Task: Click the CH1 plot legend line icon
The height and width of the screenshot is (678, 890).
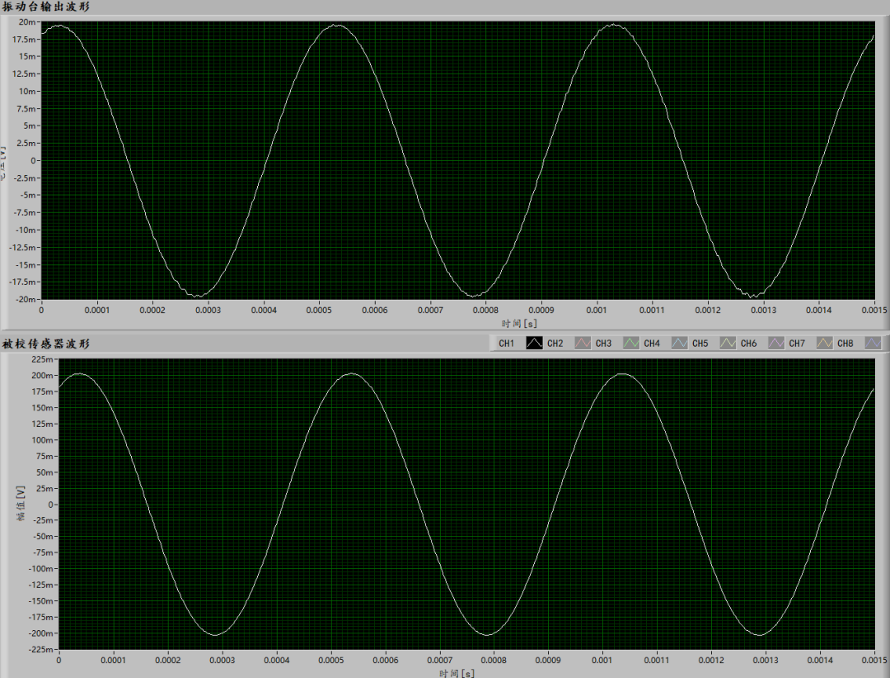Action: (x=534, y=344)
